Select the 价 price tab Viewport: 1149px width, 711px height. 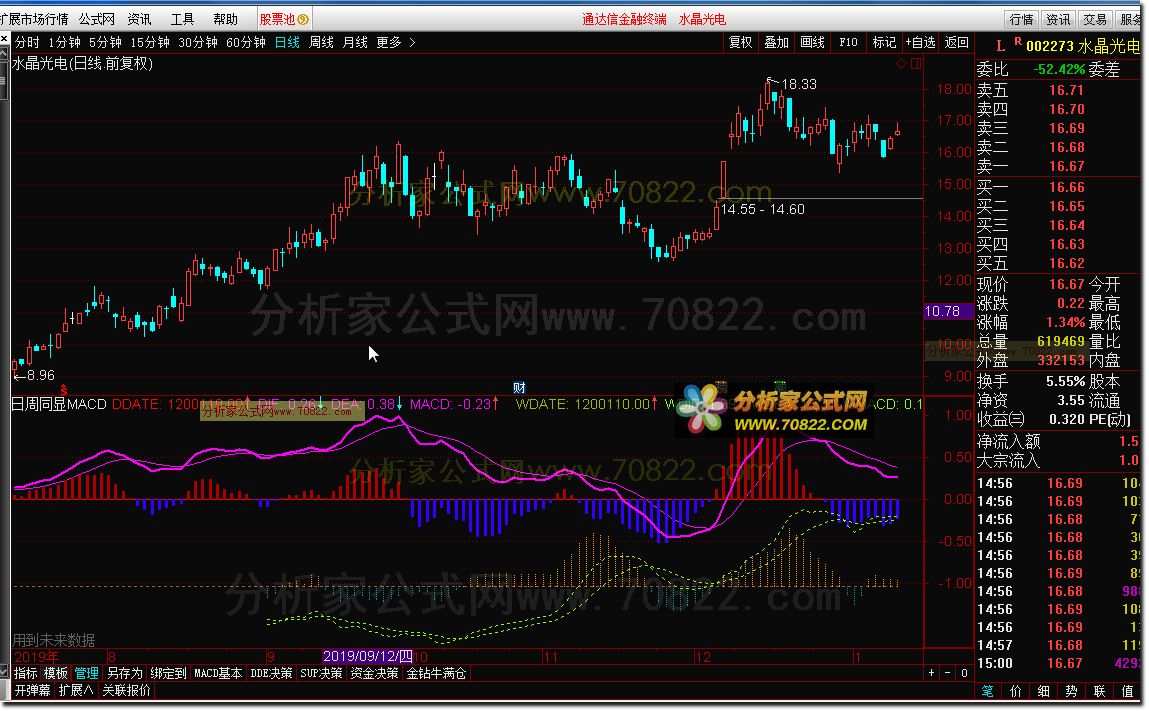[1016, 691]
